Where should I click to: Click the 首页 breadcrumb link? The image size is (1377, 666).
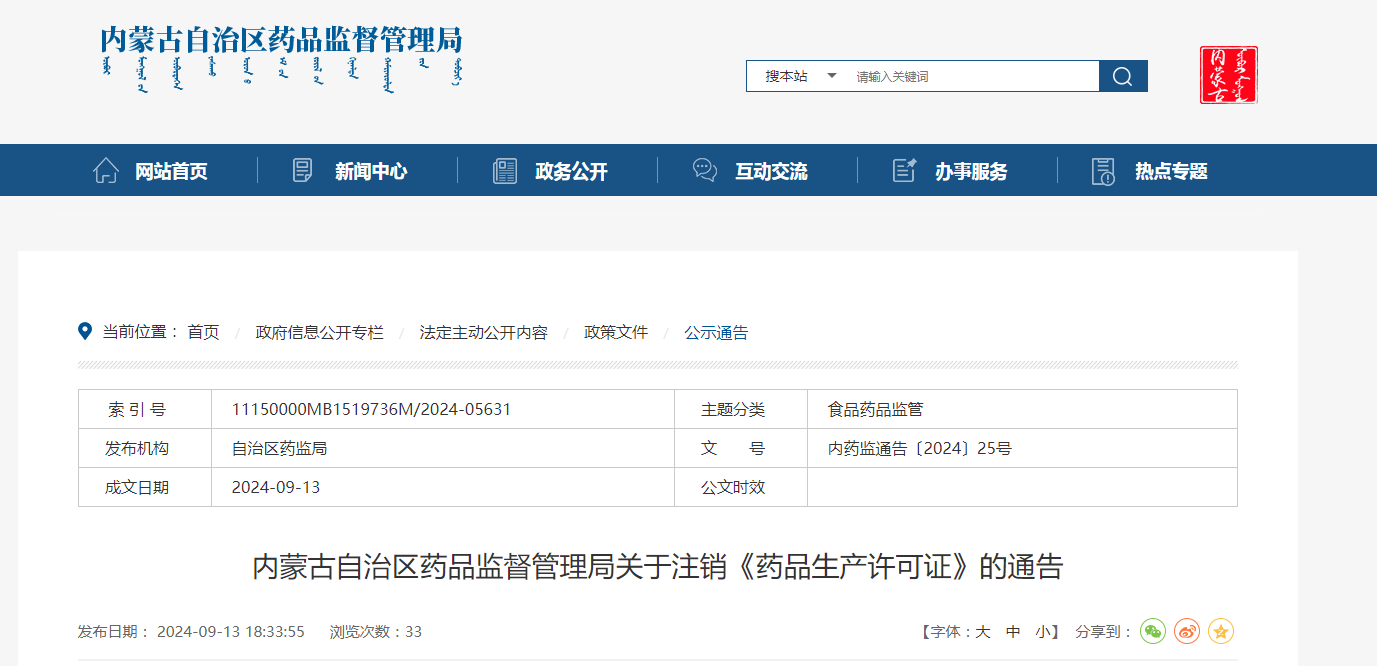pos(203,332)
